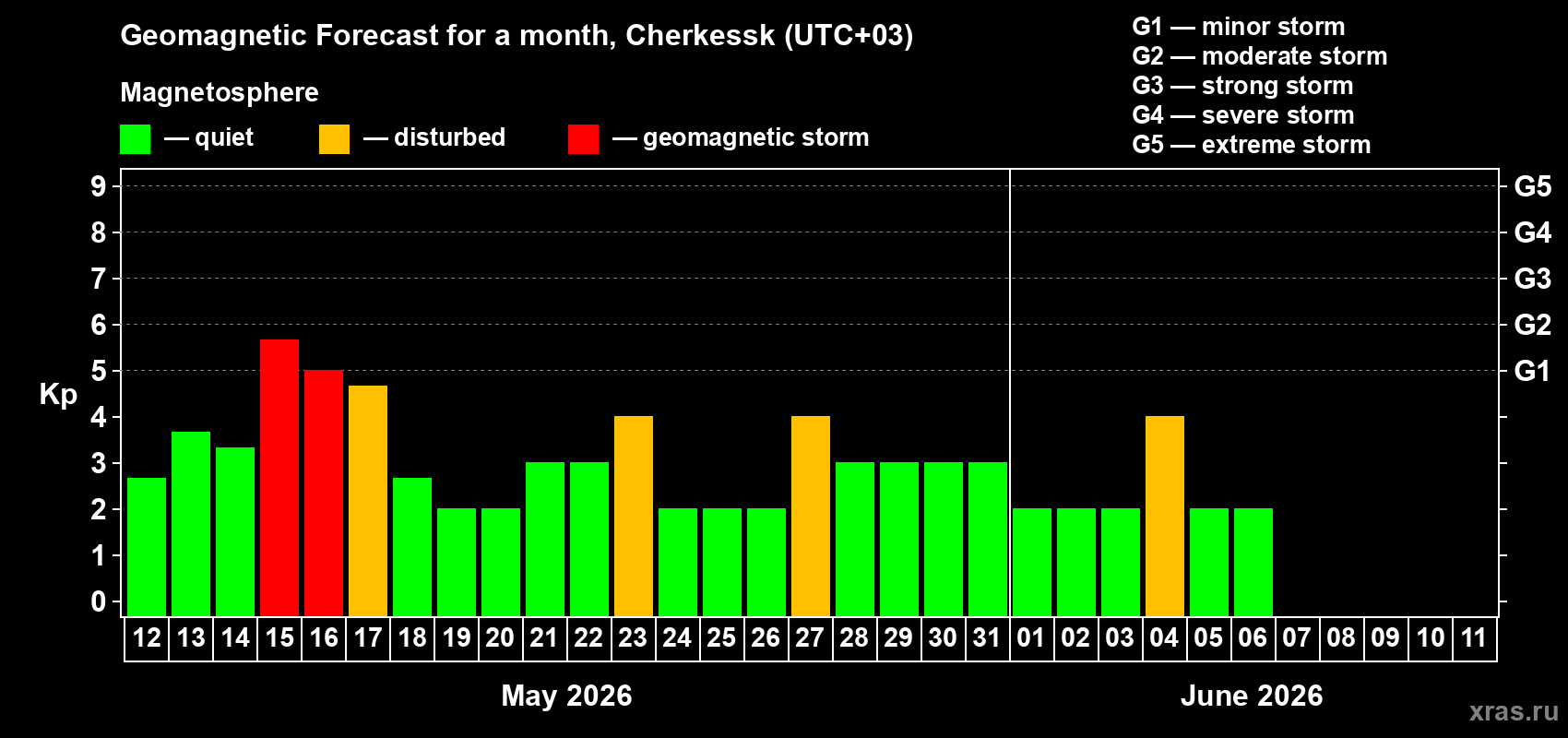
Task: Click the June 2026 month label
Action: (1252, 696)
